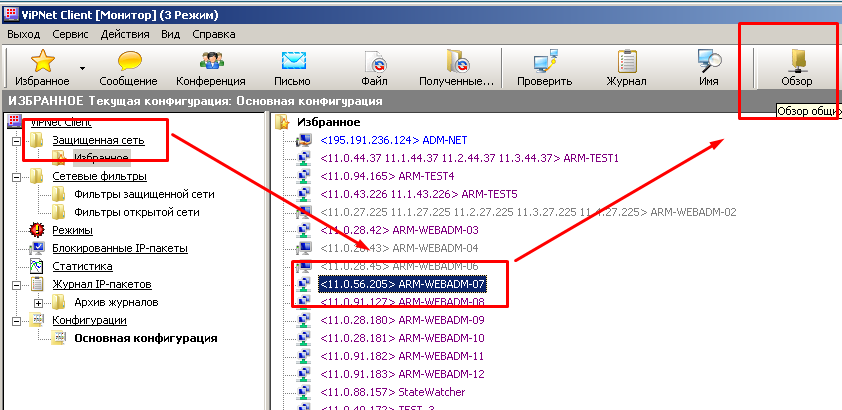The height and width of the screenshot is (410, 842).
Task: Click the Письмо envelope icon
Action: [292, 62]
